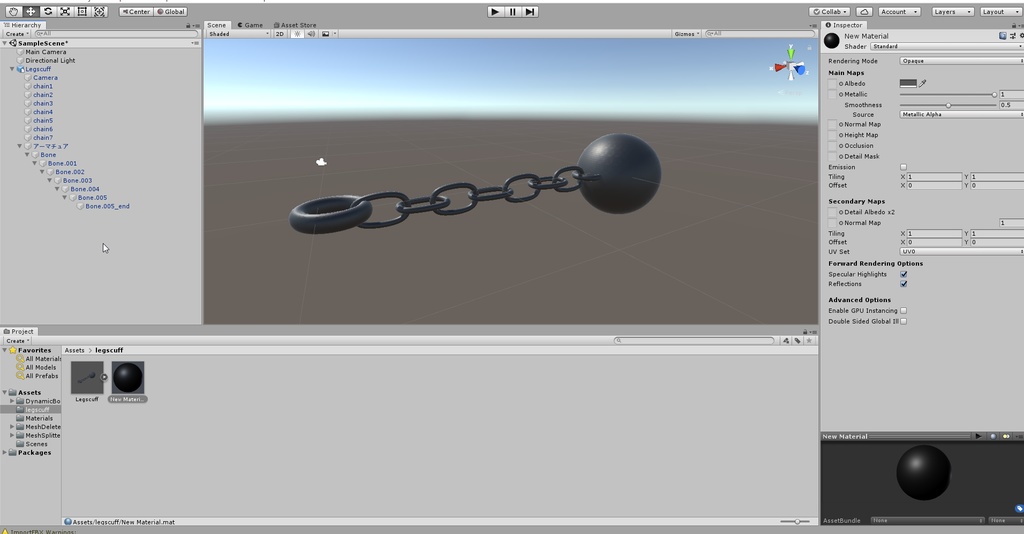
Task: Toggle Specular Highlights checkbox
Action: [x=903, y=274]
